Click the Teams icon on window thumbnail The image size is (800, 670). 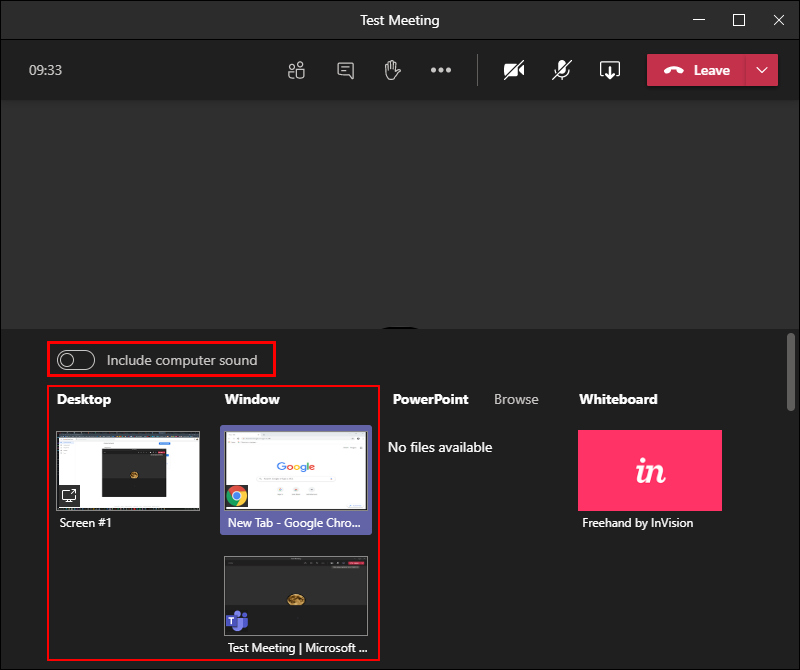(x=237, y=621)
